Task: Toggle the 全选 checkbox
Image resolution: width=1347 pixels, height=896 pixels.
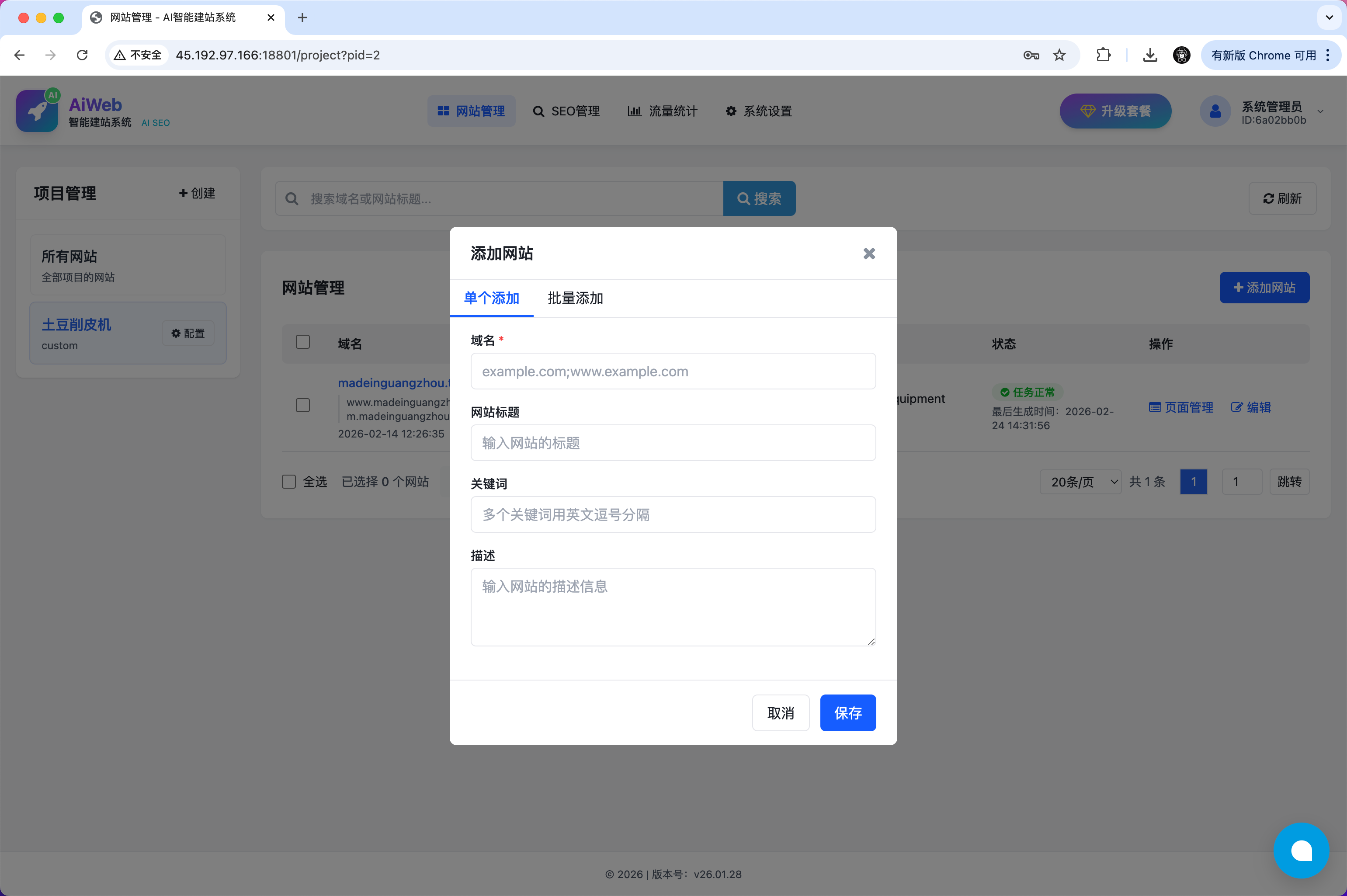Action: click(x=289, y=482)
